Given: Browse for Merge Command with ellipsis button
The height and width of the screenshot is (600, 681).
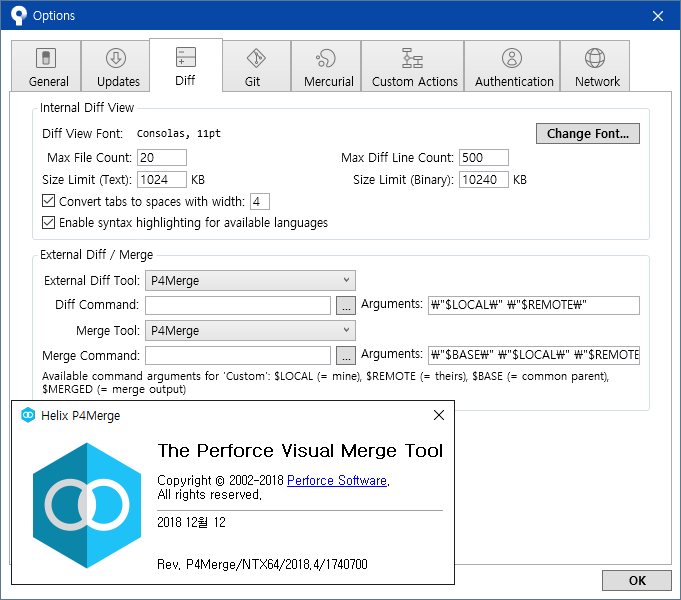Looking at the screenshot, I should (346, 355).
